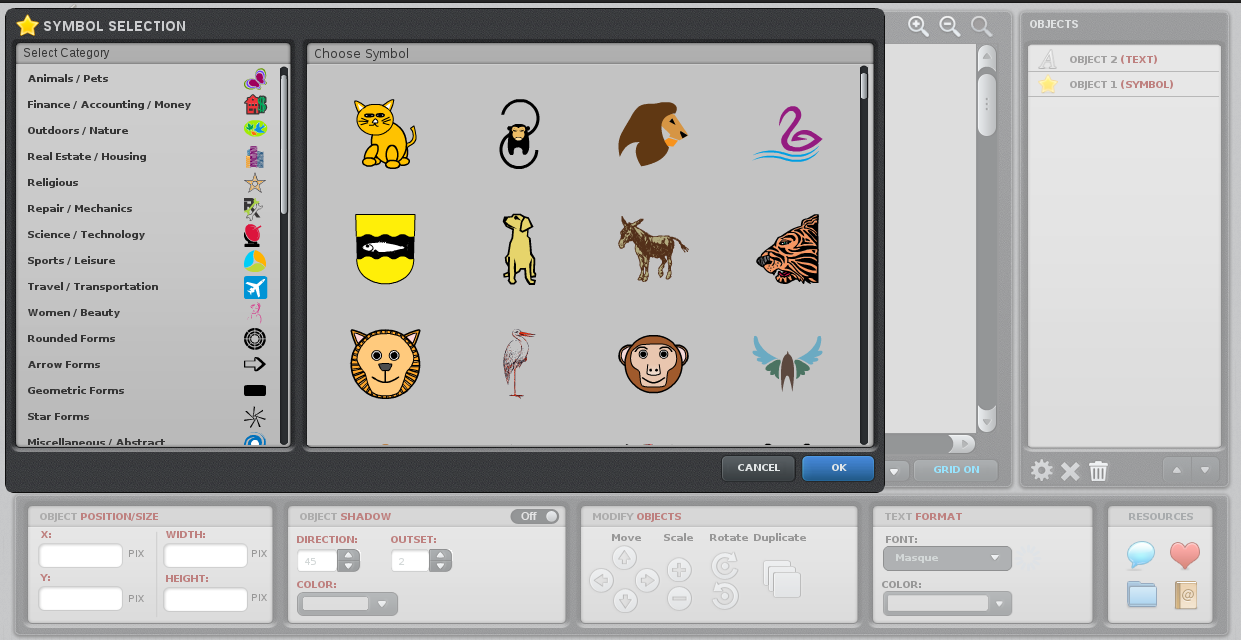The height and width of the screenshot is (640, 1241).
Task: Open the blue folder resource icon
Action: tap(1141, 595)
